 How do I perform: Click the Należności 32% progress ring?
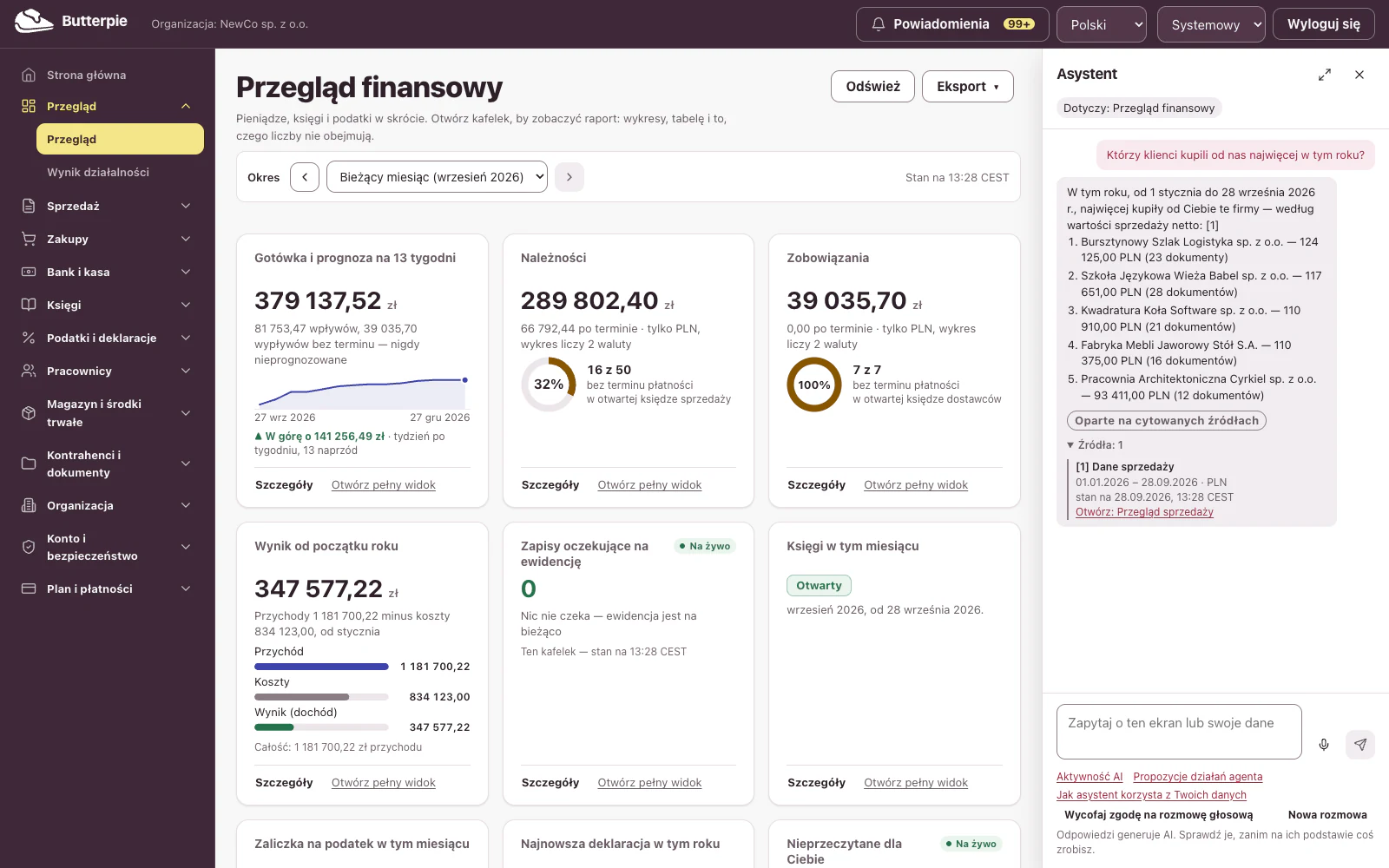(x=549, y=385)
